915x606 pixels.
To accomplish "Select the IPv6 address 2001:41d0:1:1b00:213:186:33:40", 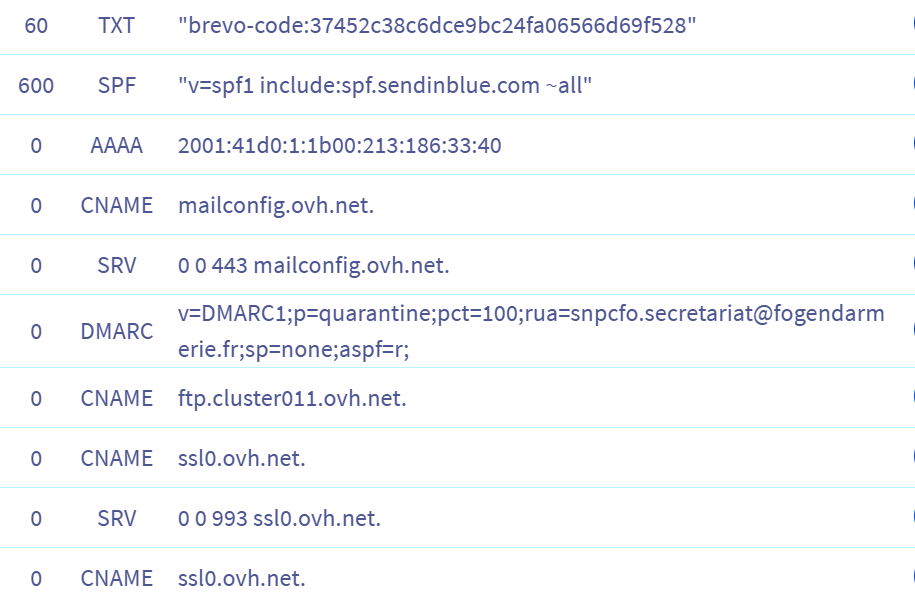I will [339, 146].
